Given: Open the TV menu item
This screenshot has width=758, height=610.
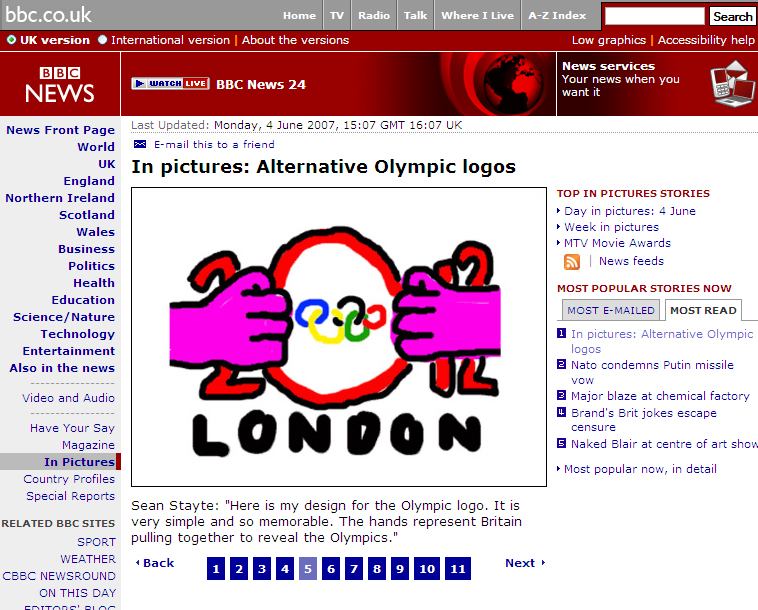Looking at the screenshot, I should click(x=336, y=15).
